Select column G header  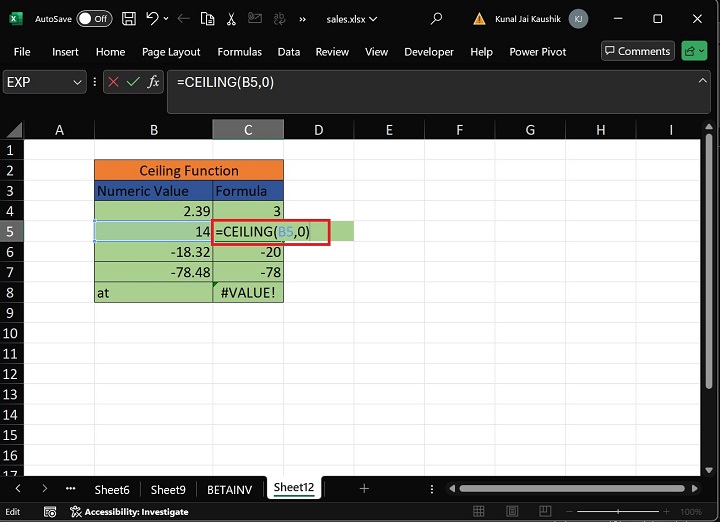pyautogui.click(x=530, y=130)
